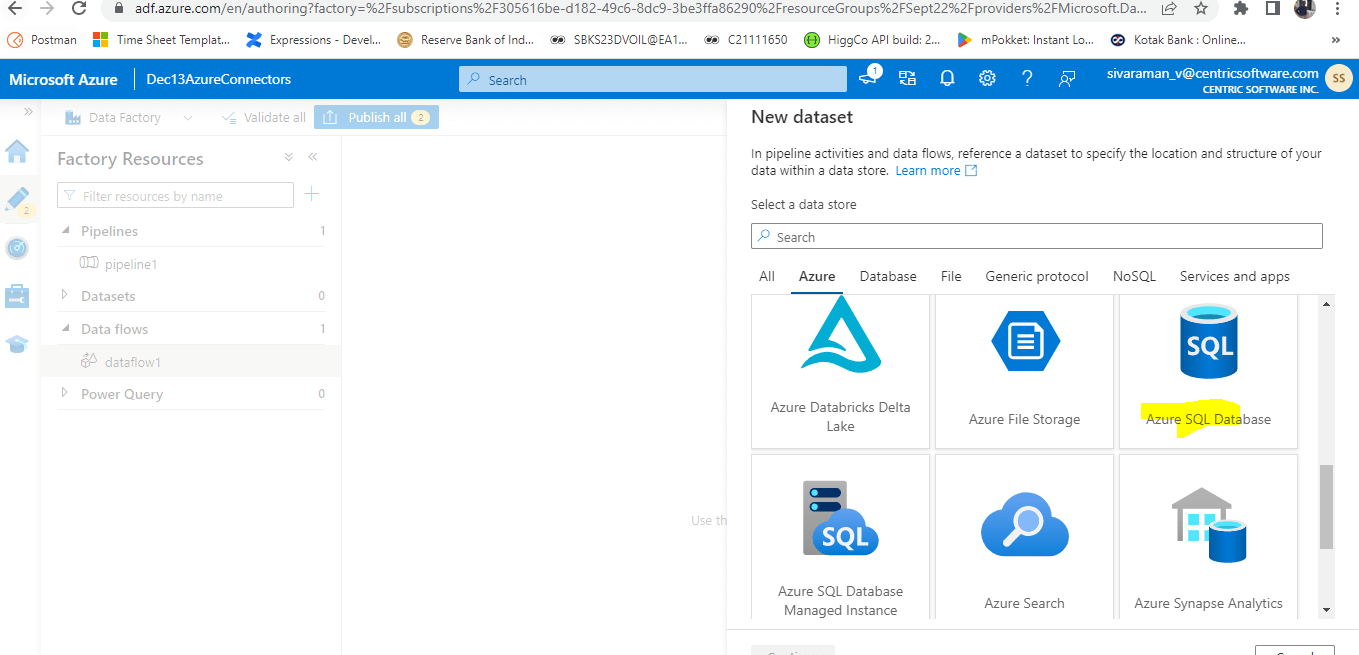1359x655 pixels.
Task: Switch to the Database category tab
Action: point(887,276)
